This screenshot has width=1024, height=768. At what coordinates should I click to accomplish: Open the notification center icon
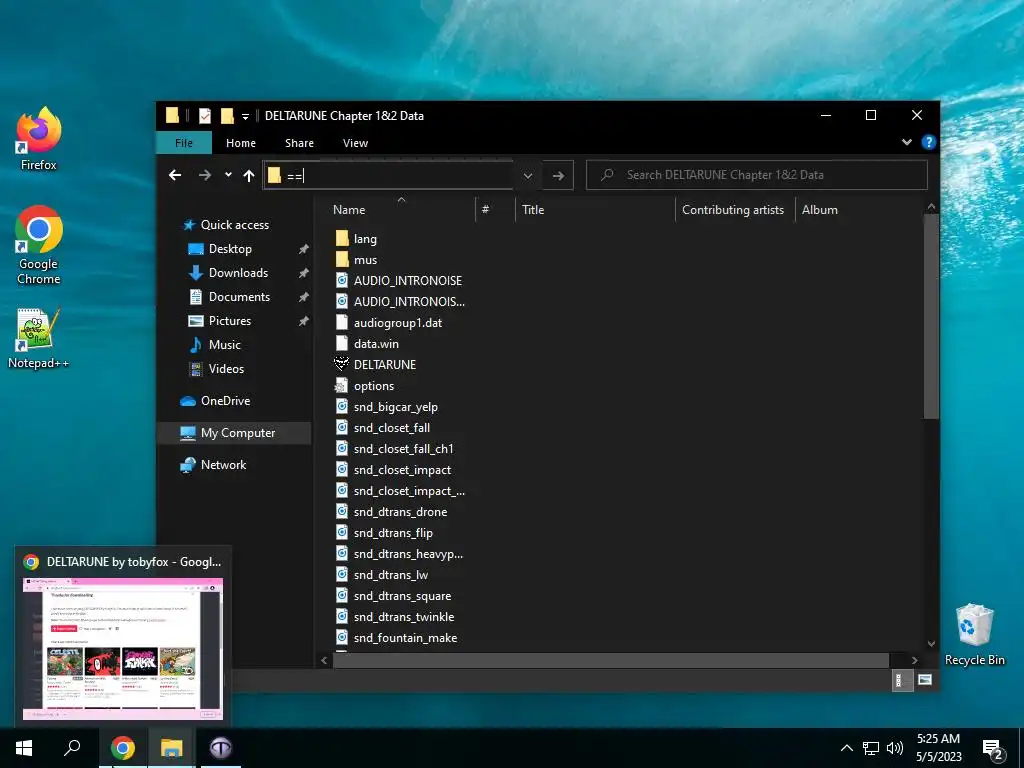pyautogui.click(x=993, y=750)
